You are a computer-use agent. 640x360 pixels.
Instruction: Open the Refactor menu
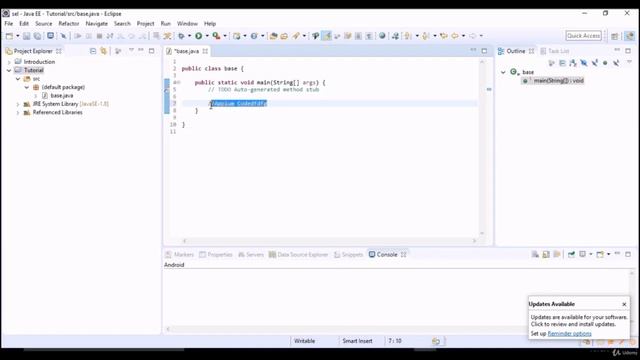click(69, 24)
